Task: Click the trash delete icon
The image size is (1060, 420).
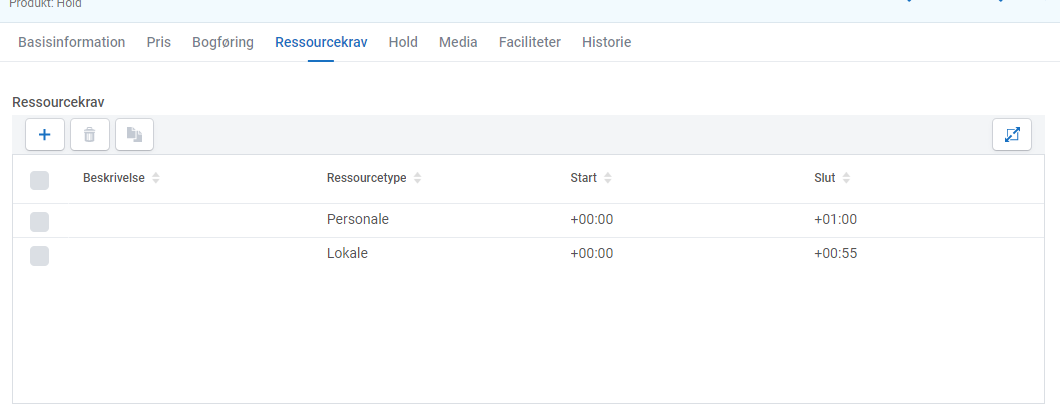Action: [89, 135]
